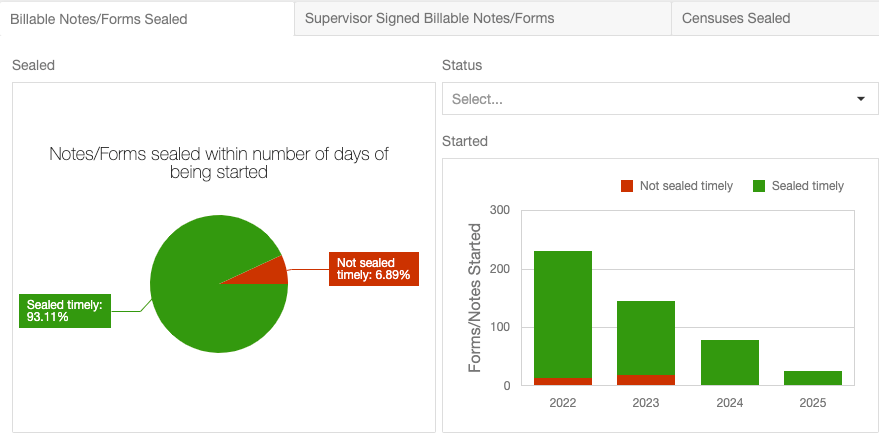Open the Censuses Sealed tab
Viewport: 879px width, 433px height.
[775, 18]
